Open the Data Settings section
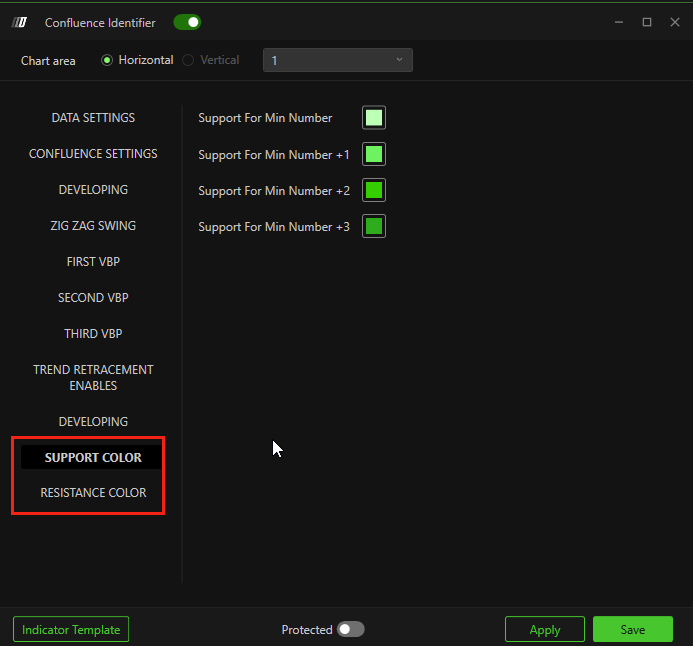Viewport: 693px width, 646px height. (x=93, y=118)
